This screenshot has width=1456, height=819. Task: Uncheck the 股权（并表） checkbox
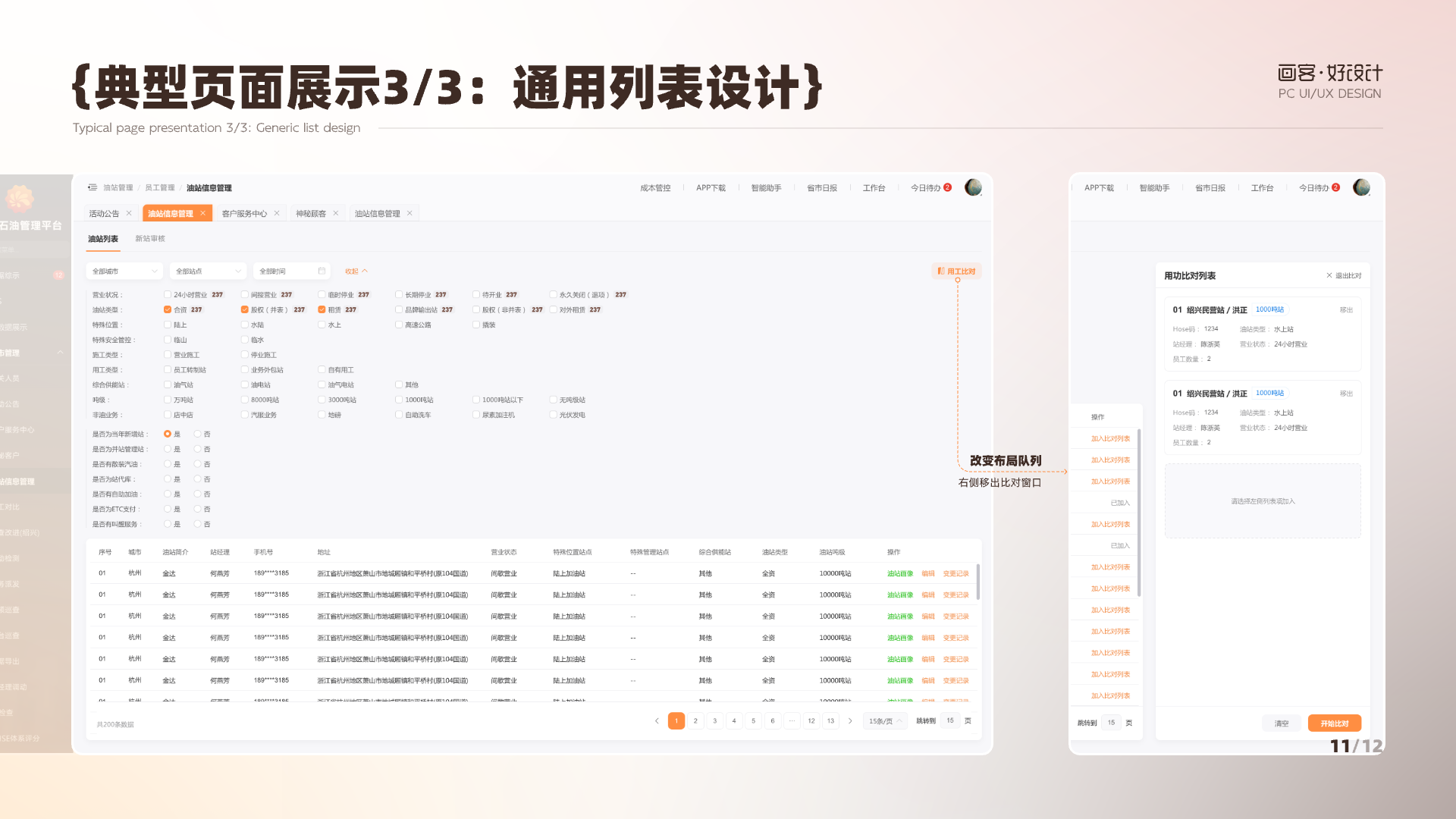(x=244, y=309)
